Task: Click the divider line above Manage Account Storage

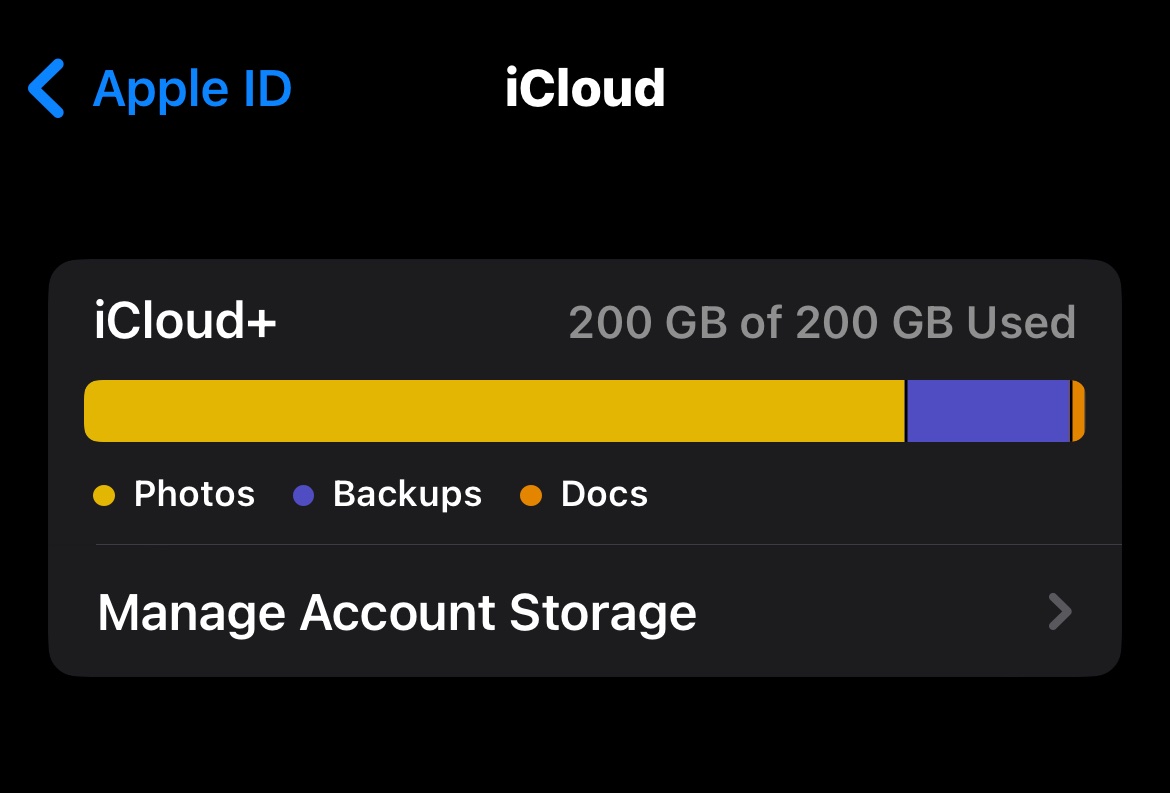Action: tap(609, 545)
